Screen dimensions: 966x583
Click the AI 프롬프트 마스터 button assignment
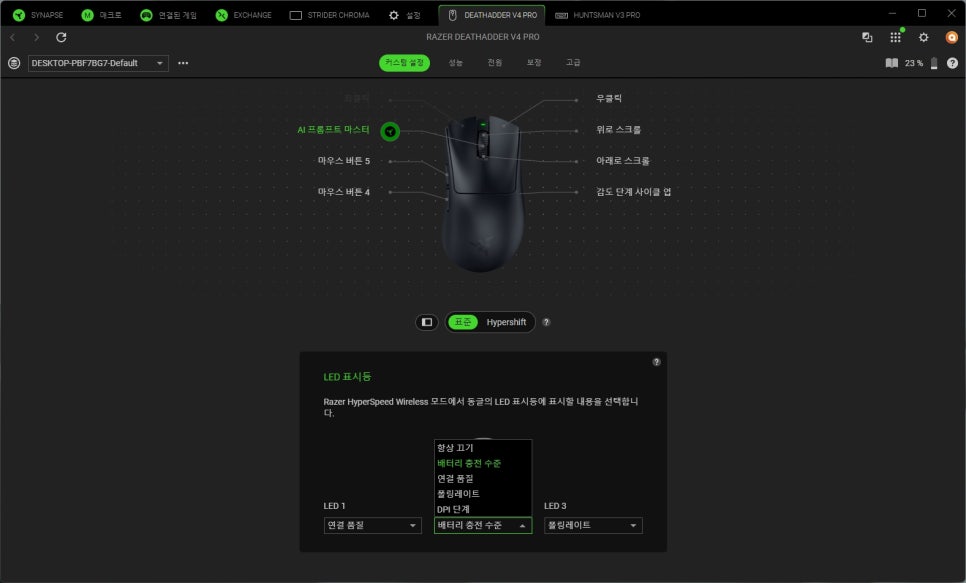(x=333, y=130)
